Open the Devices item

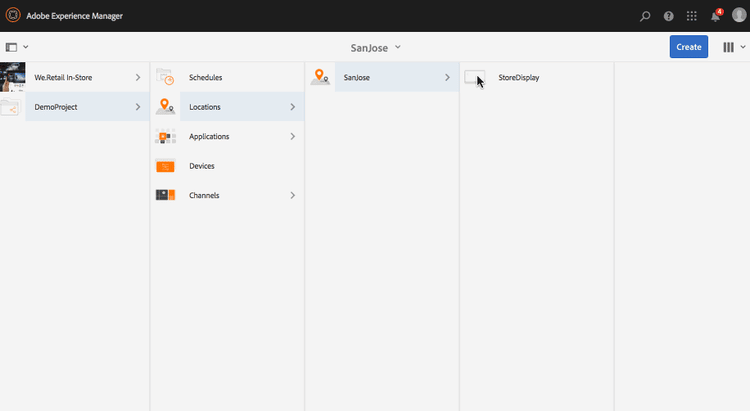(227, 166)
